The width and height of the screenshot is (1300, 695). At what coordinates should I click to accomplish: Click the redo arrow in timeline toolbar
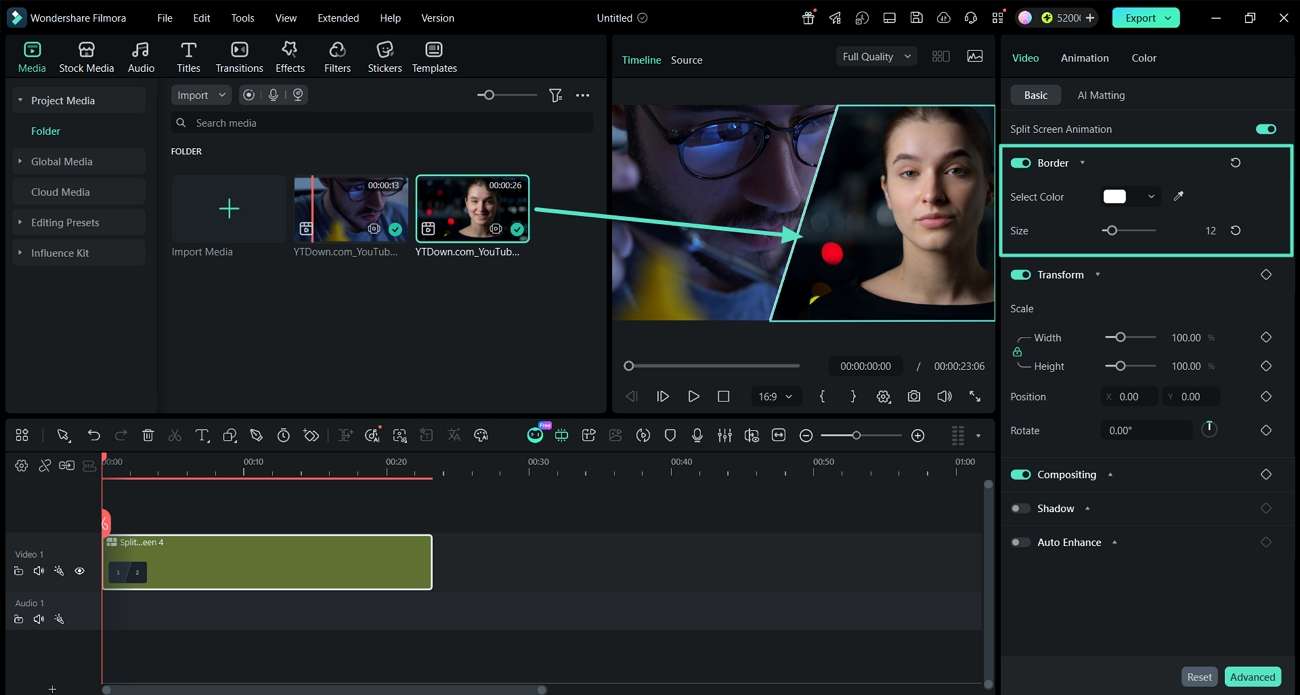click(121, 435)
